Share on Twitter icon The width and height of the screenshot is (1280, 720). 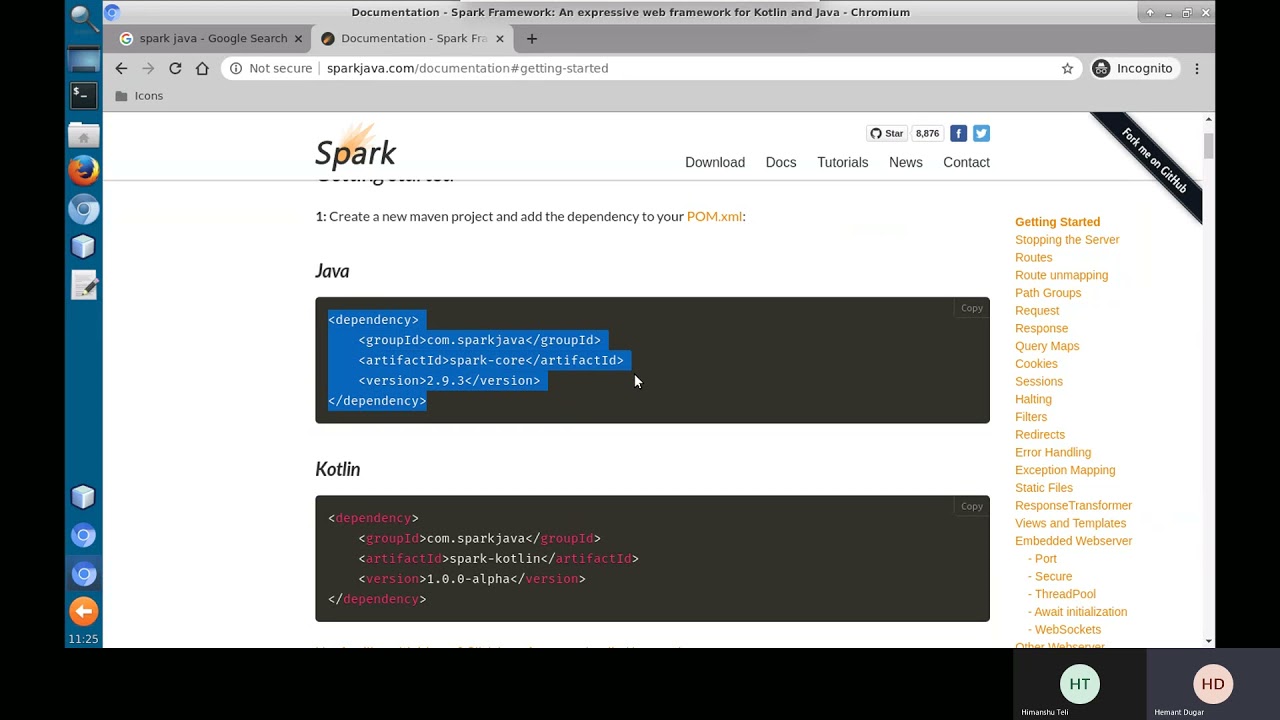click(x=981, y=133)
